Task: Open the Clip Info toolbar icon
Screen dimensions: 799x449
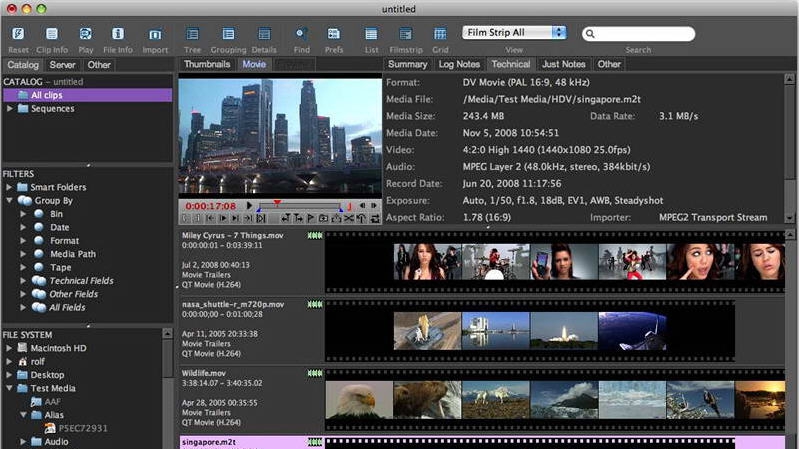Action: pos(51,34)
